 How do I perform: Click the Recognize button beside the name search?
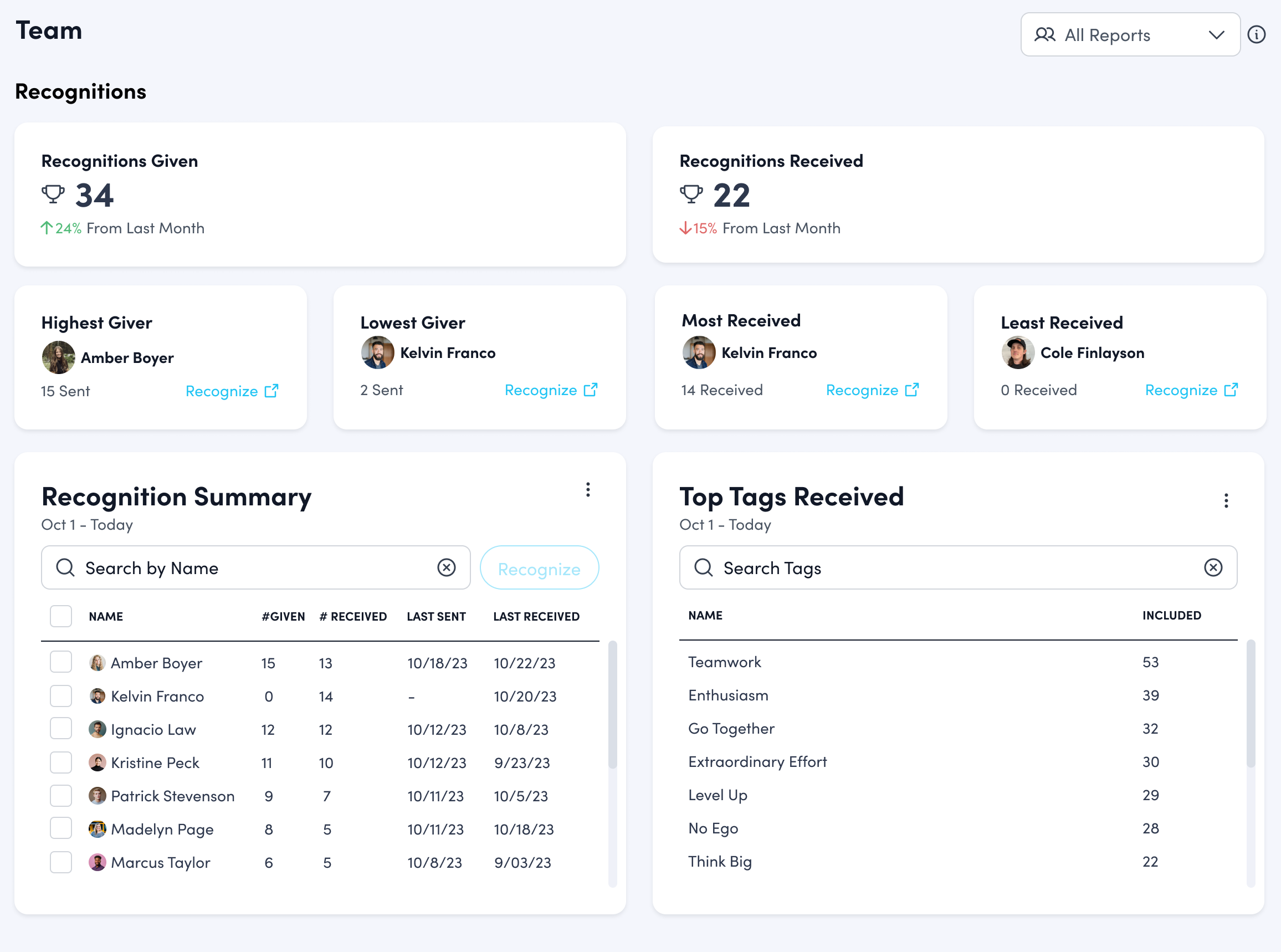(x=539, y=567)
